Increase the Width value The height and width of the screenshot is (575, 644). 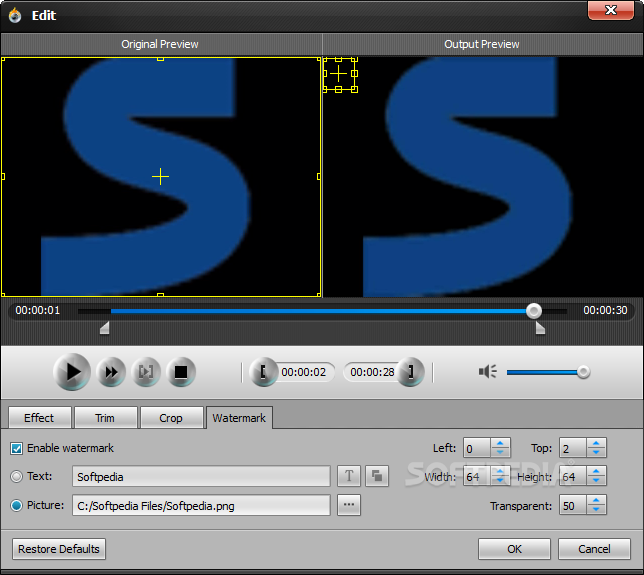click(x=500, y=471)
